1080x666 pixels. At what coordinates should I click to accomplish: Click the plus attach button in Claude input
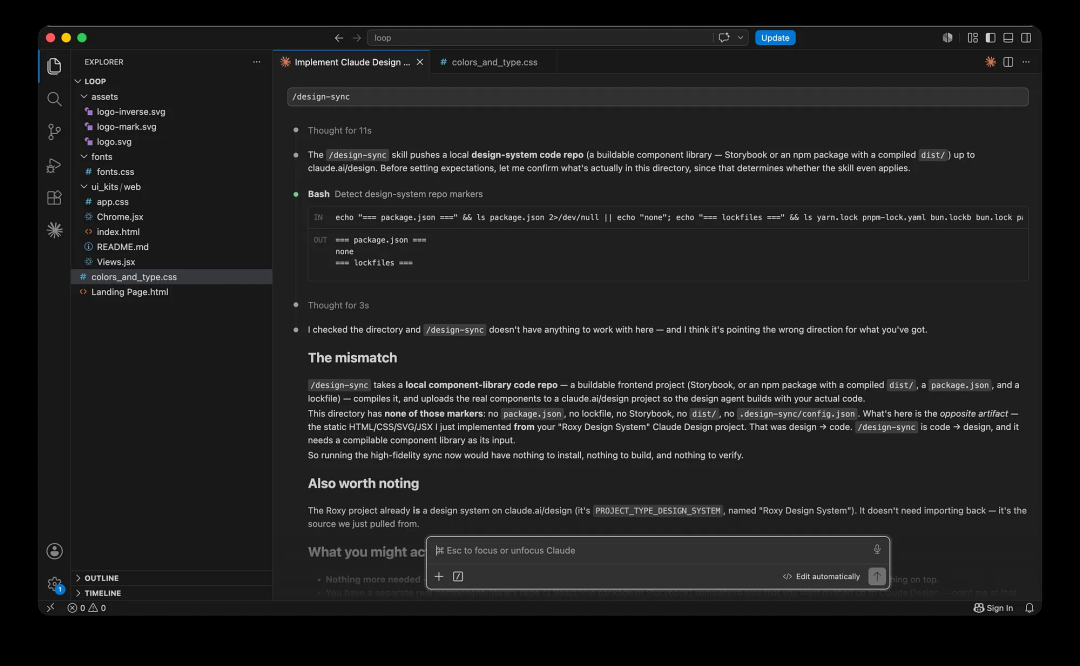[x=439, y=576]
